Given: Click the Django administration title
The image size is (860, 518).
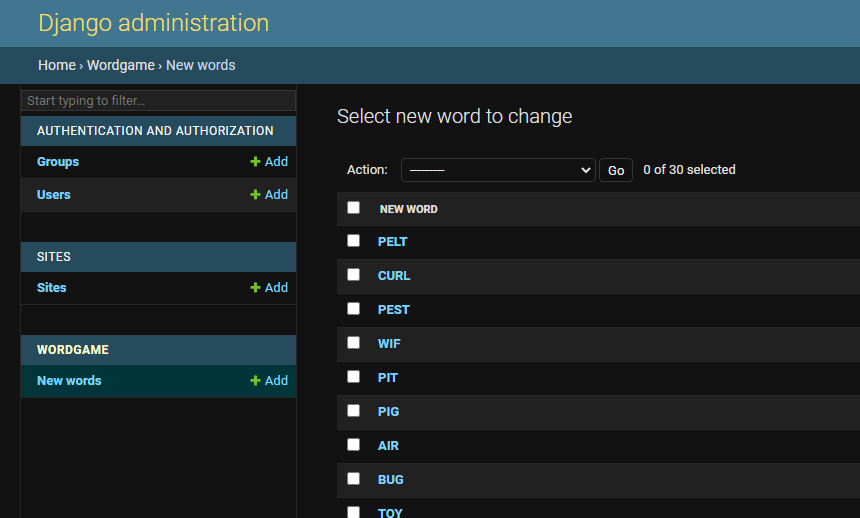Looking at the screenshot, I should coord(153,23).
